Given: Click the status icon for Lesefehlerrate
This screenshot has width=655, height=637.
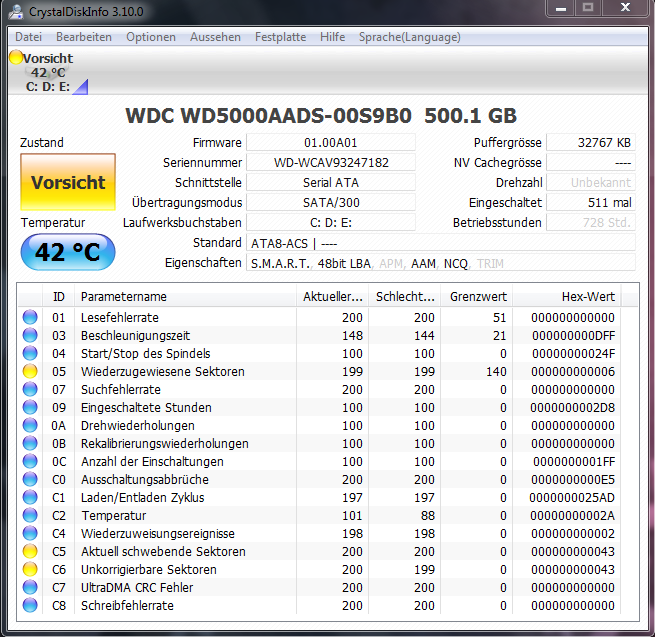Looking at the screenshot, I should click(30, 317).
